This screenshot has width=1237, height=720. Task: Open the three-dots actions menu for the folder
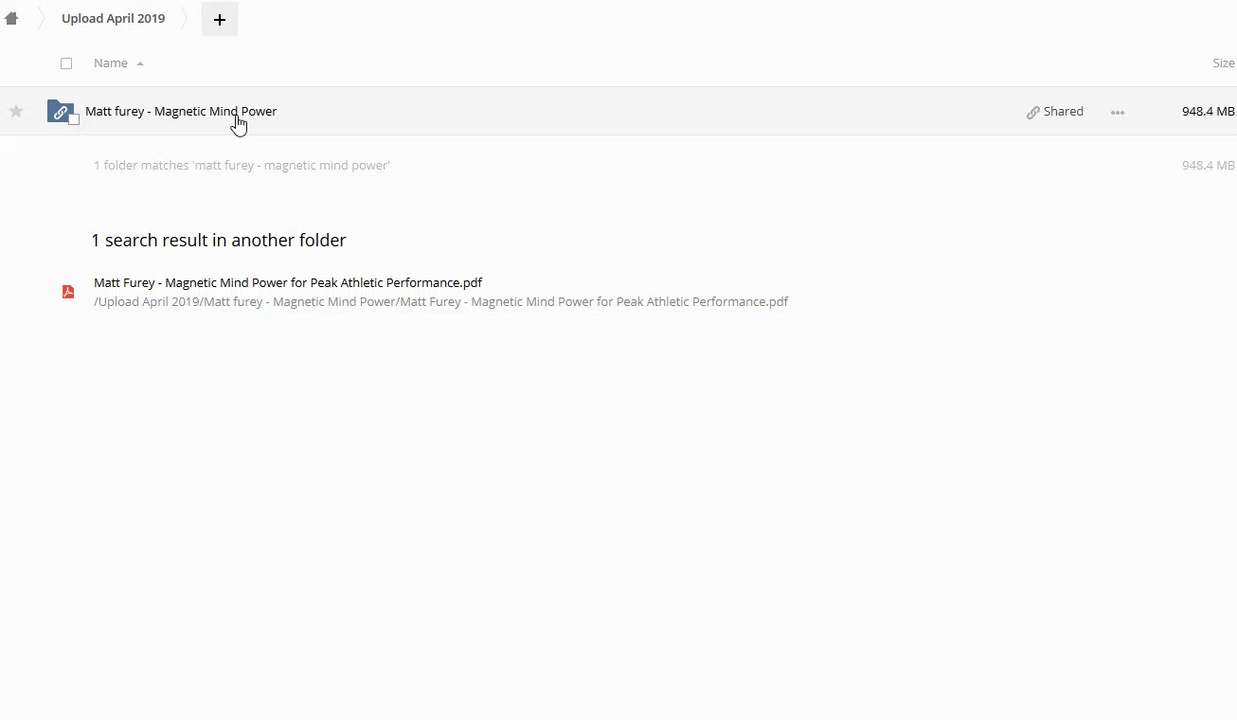[x=1117, y=112]
